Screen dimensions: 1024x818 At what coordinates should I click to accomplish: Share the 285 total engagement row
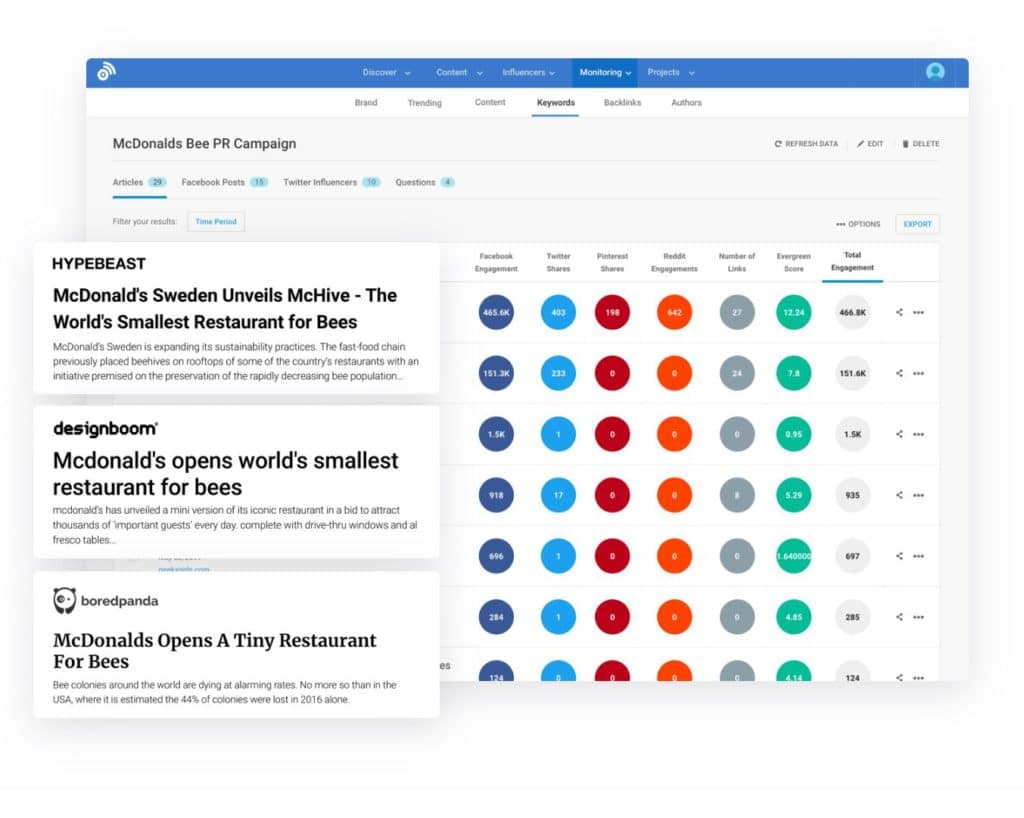[899, 617]
